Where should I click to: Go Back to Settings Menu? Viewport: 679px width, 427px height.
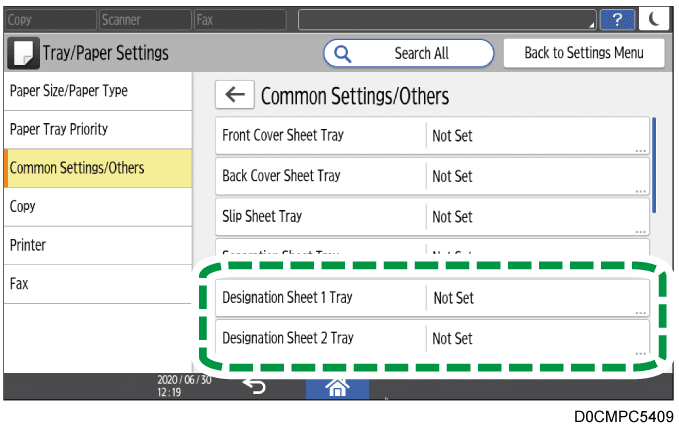[x=584, y=53]
